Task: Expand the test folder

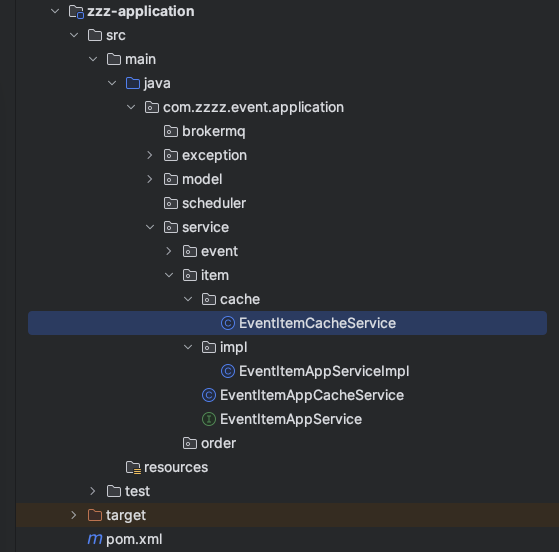Action: (93, 491)
